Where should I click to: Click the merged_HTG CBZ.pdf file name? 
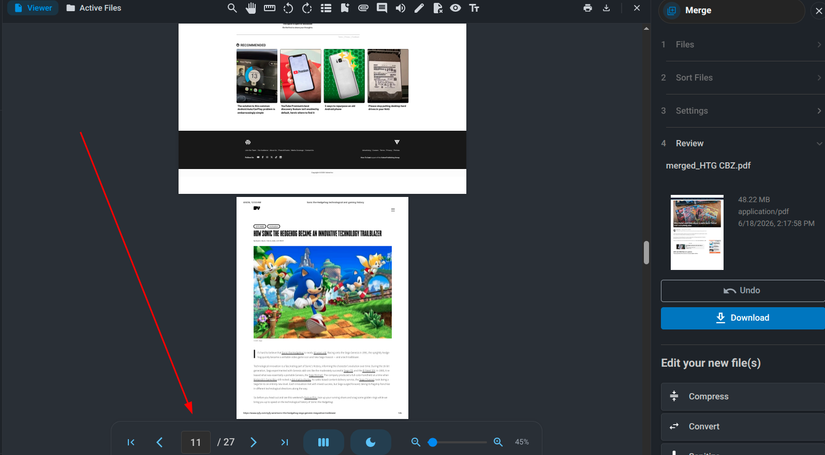pyautogui.click(x=708, y=166)
